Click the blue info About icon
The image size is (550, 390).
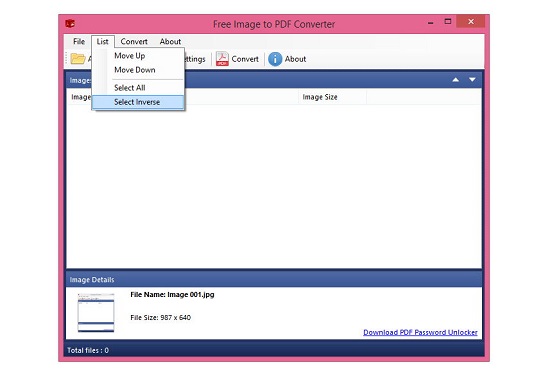[x=275, y=59]
